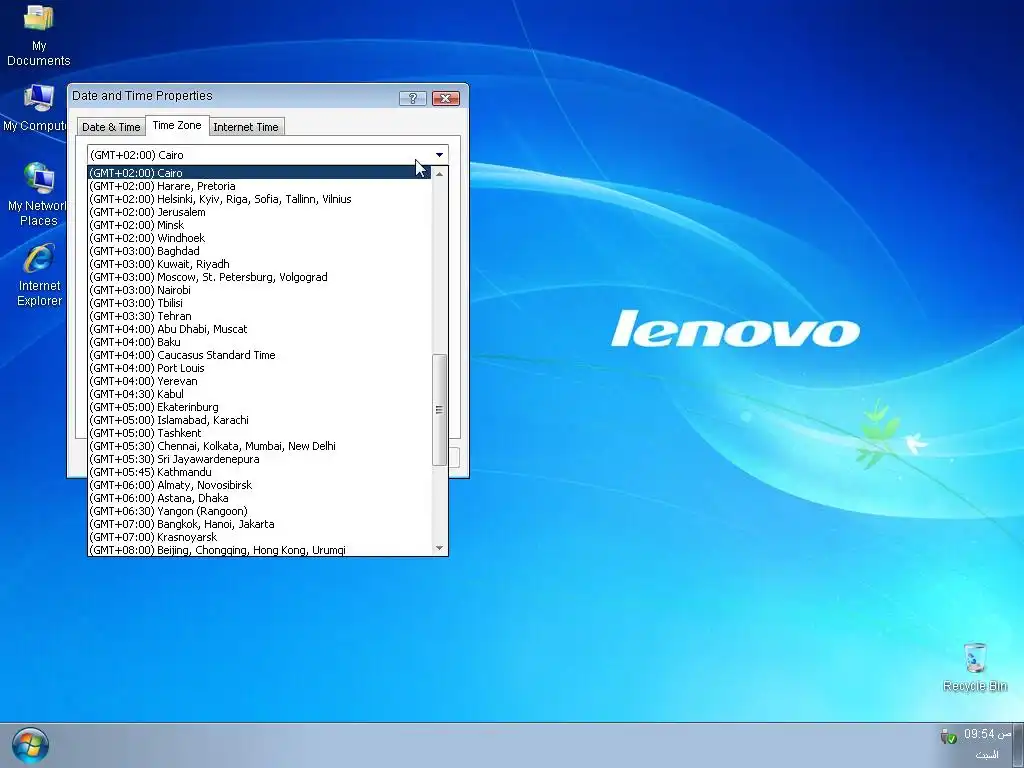Pick (GMT+06:00) Almaty, Novosibirsk
This screenshot has width=1024, height=768.
[x=259, y=485]
